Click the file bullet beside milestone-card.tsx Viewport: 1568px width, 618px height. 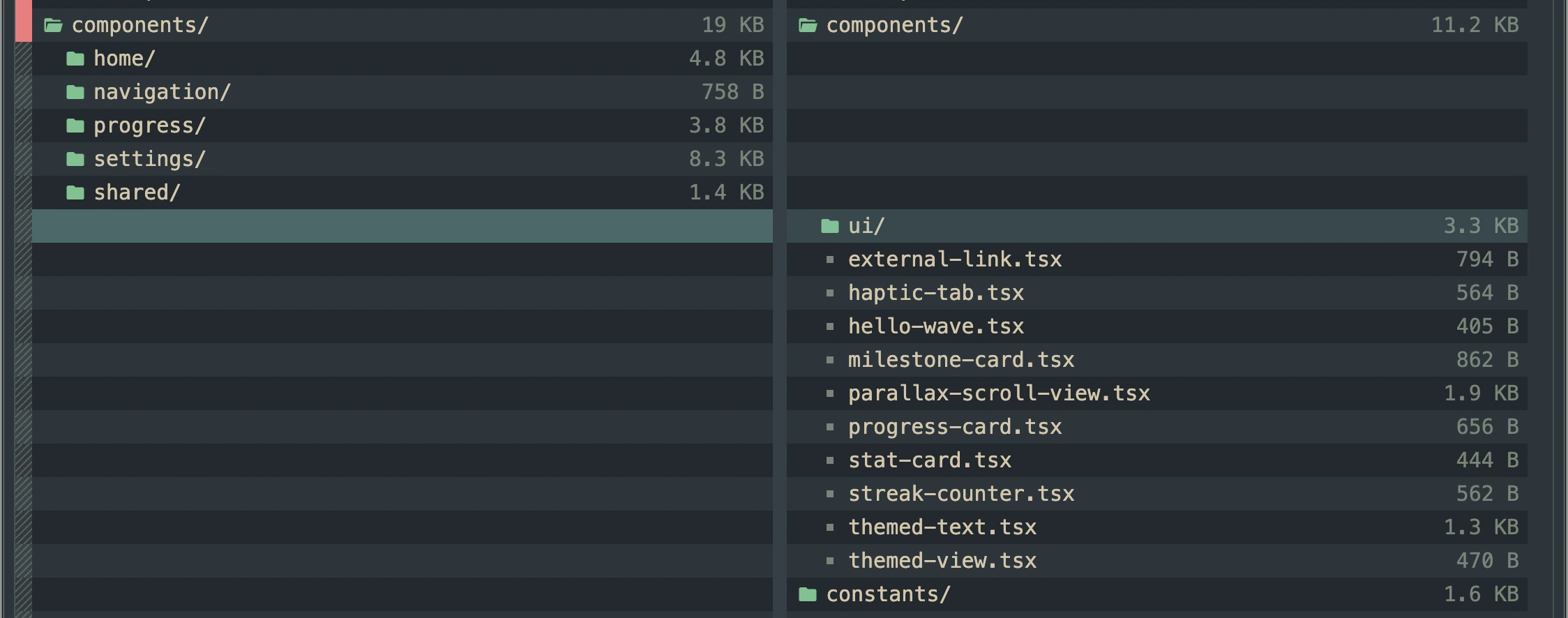click(830, 360)
